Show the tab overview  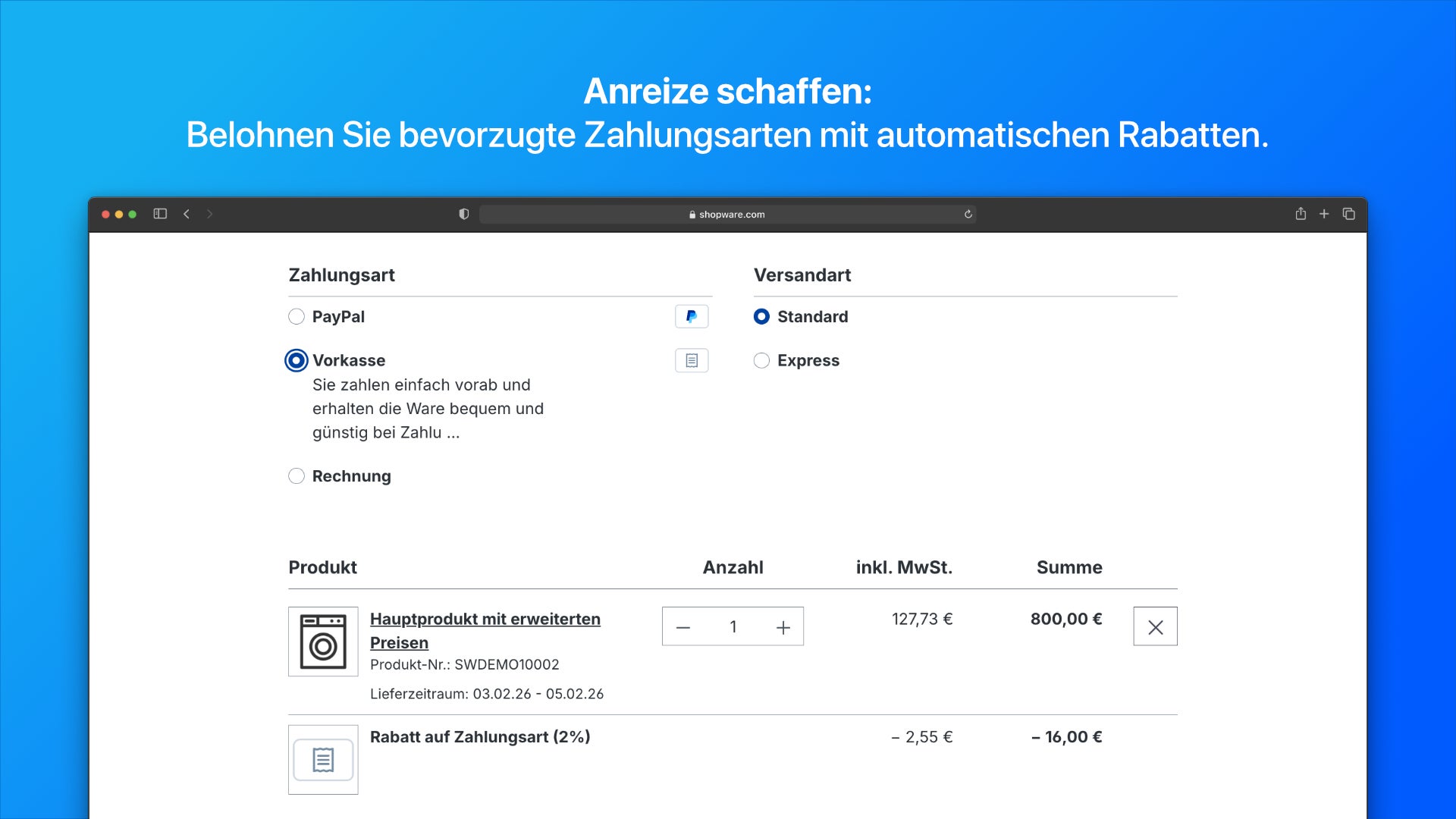click(1349, 214)
